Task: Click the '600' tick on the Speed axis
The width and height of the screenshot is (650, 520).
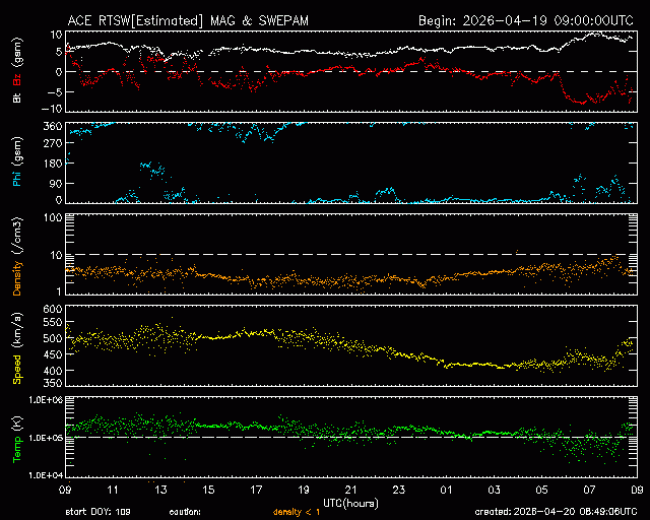Action: click(x=53, y=309)
